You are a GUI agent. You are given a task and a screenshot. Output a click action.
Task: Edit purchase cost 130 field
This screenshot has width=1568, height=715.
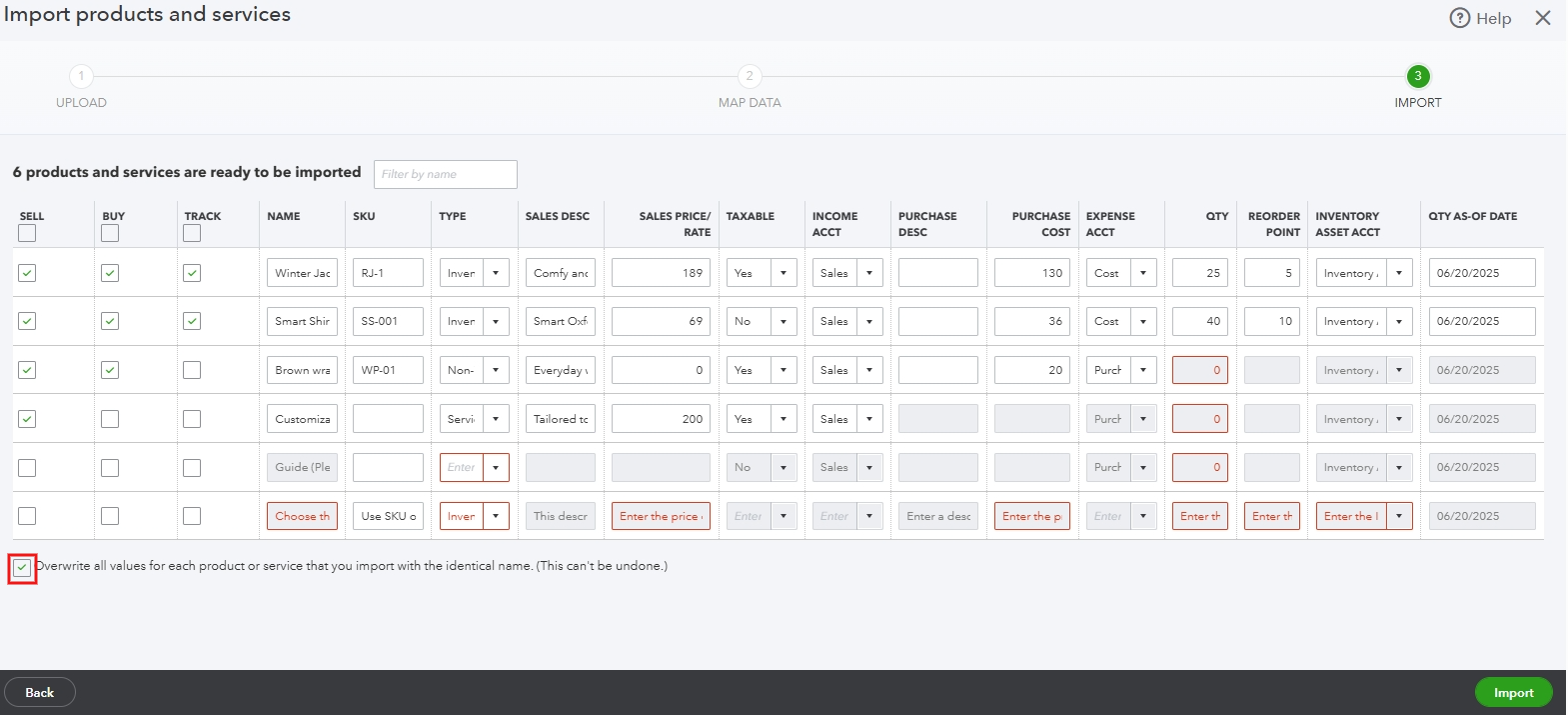(x=1032, y=273)
